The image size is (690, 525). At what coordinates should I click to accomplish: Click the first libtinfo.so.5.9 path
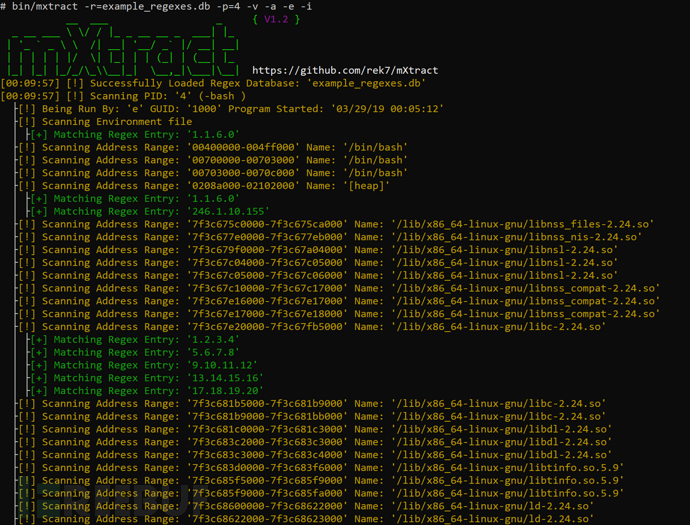508,467
